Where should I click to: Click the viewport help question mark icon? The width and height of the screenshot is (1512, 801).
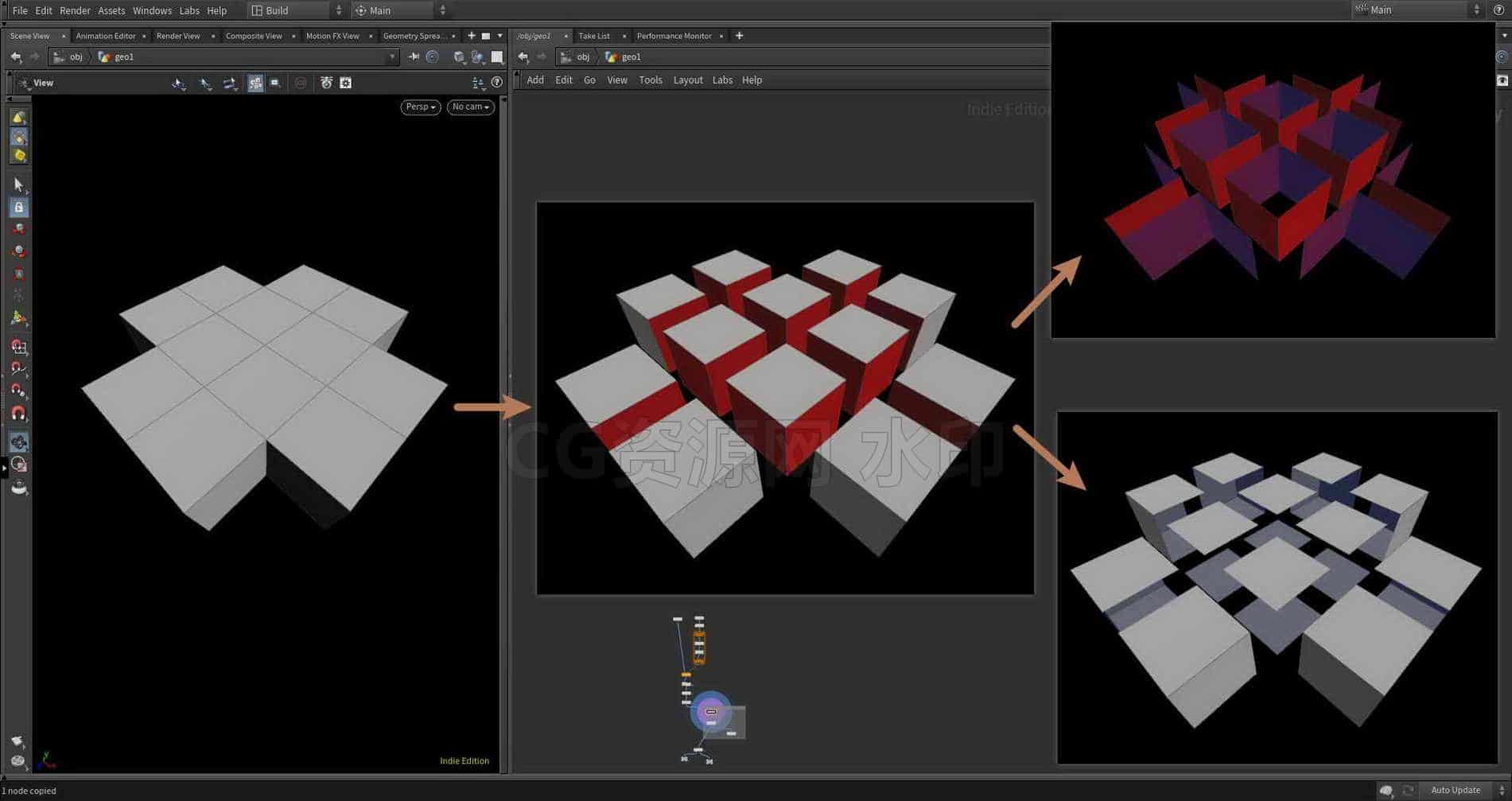497,83
